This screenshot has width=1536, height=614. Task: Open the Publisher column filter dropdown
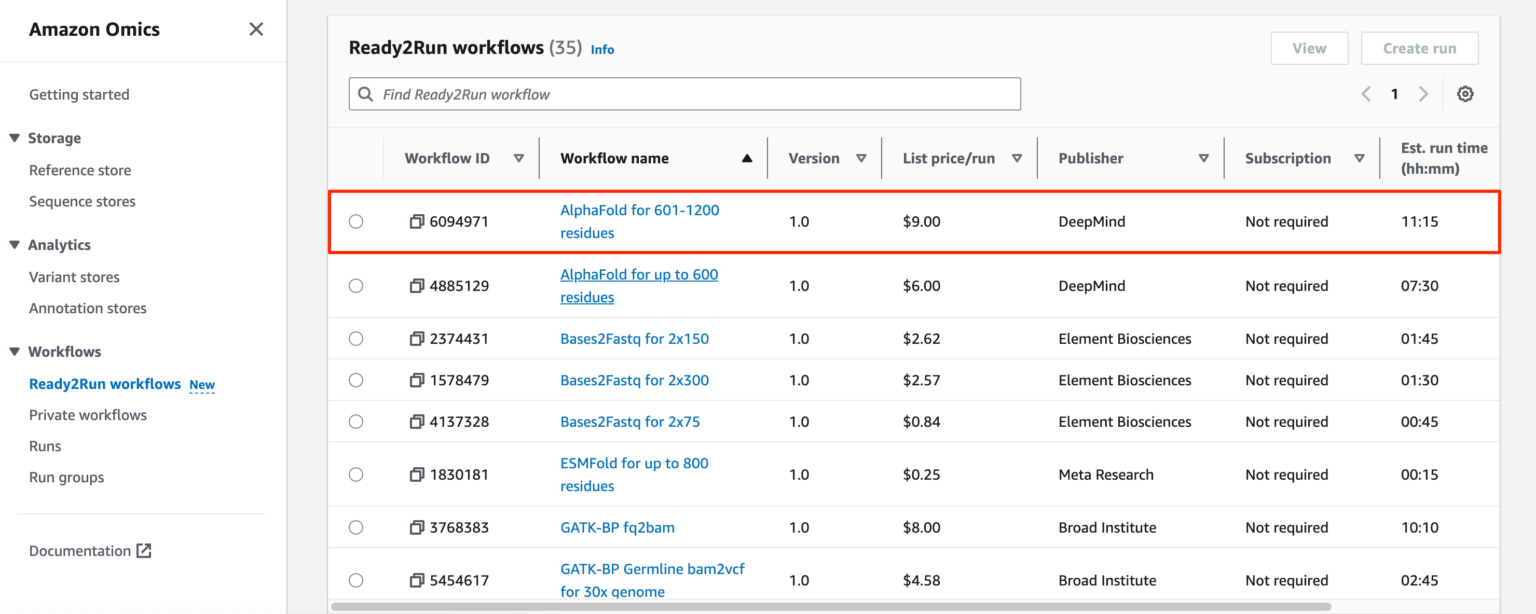(x=1205, y=157)
